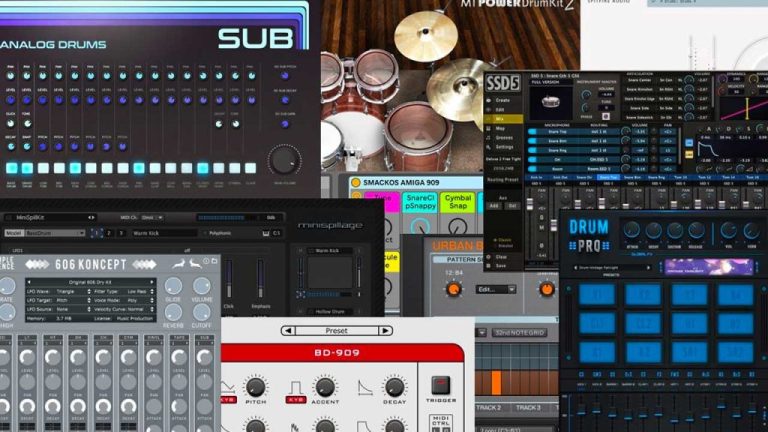Click the SnareCl pSnappy pad in Amiga 909
This screenshot has height=432, width=768.
click(x=420, y=202)
